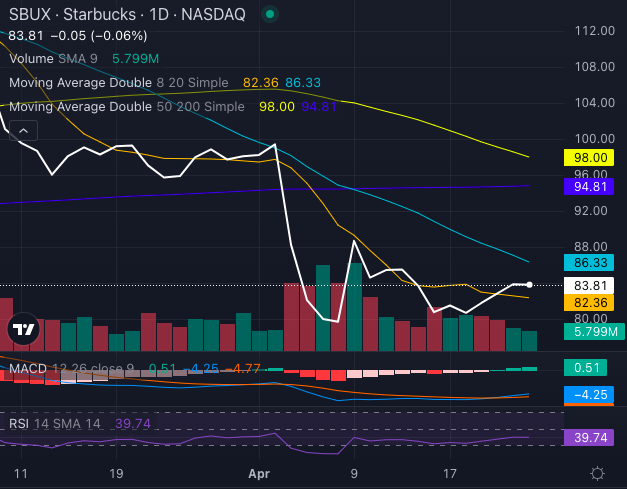Click the last price dot on white line
627x489 pixels.
coord(529,285)
